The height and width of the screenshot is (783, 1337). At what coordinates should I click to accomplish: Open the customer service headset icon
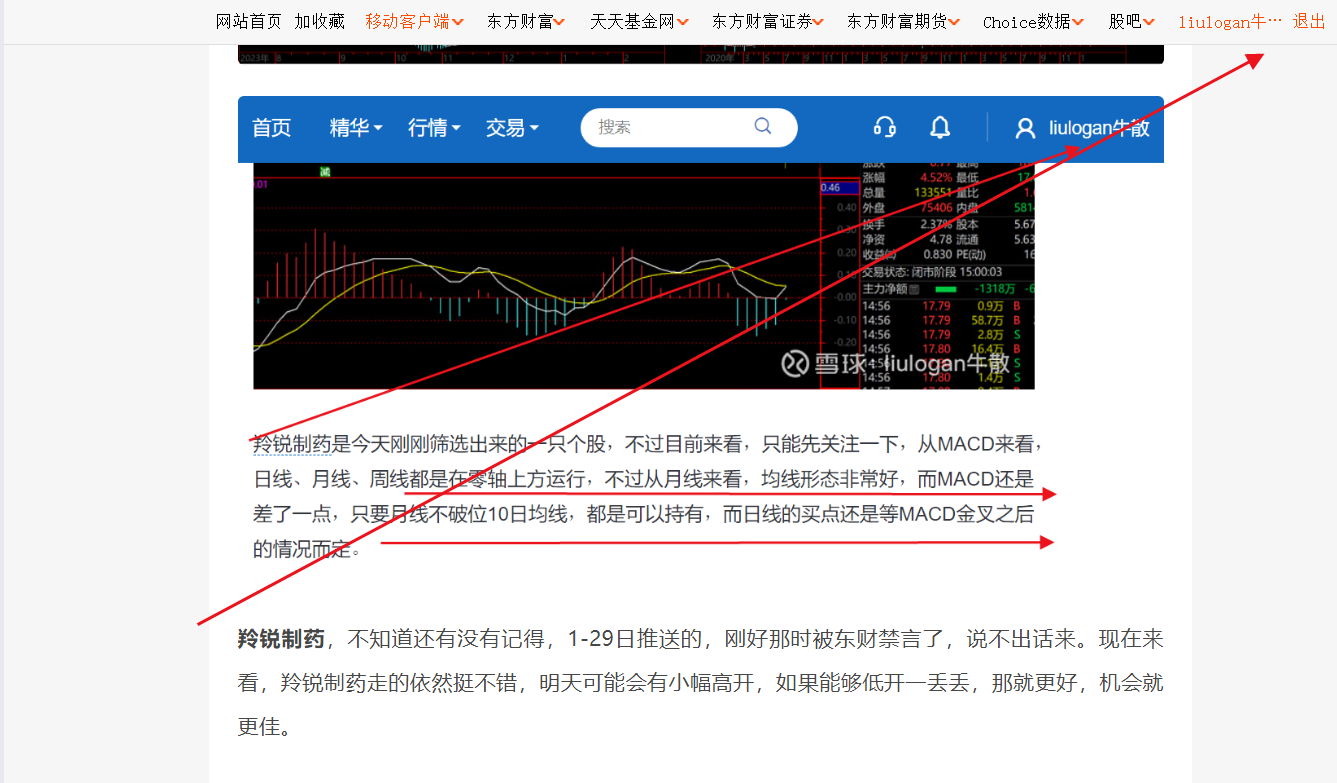884,127
